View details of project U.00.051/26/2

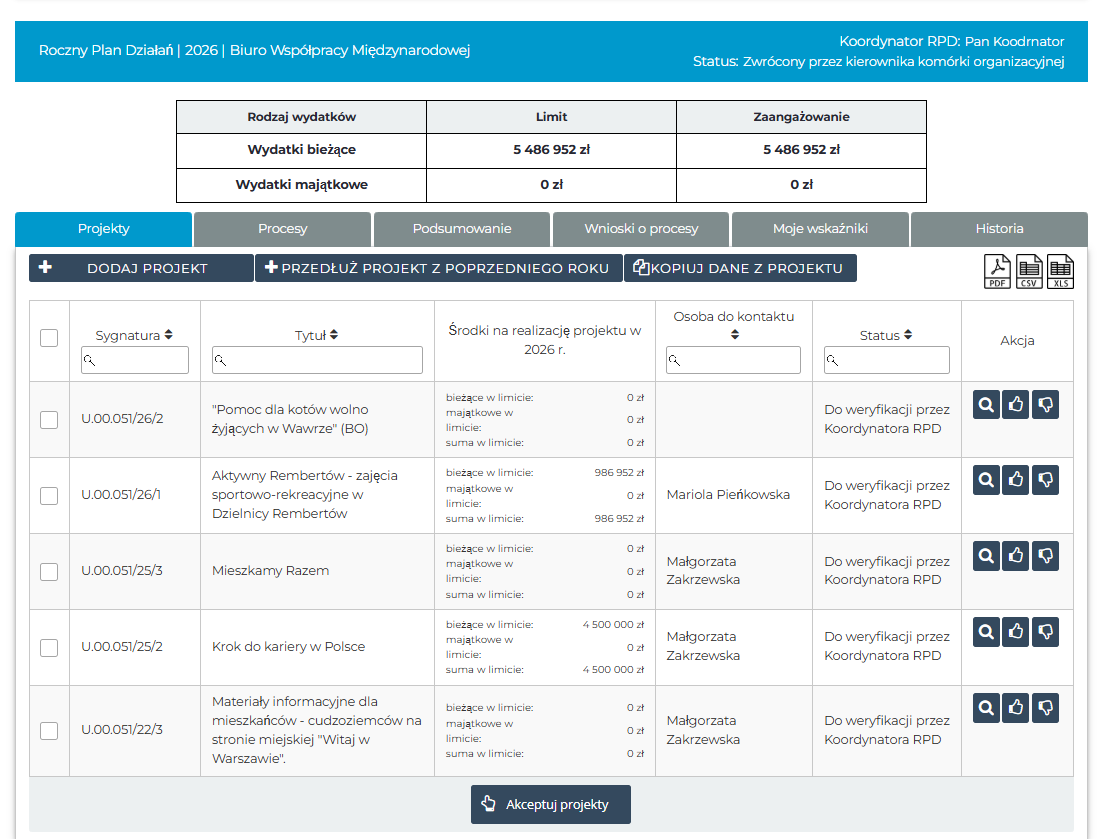point(986,405)
